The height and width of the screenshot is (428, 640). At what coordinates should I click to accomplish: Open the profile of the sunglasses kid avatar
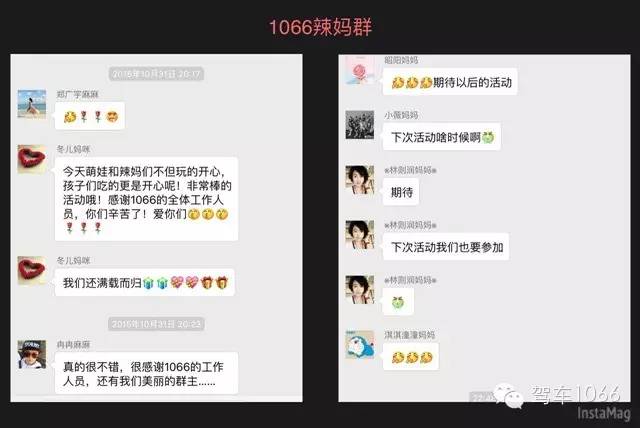(x=32, y=354)
